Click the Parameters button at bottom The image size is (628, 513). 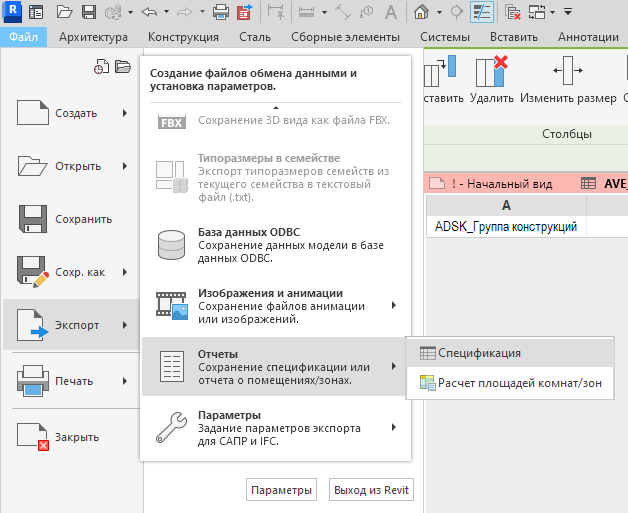coord(281,490)
